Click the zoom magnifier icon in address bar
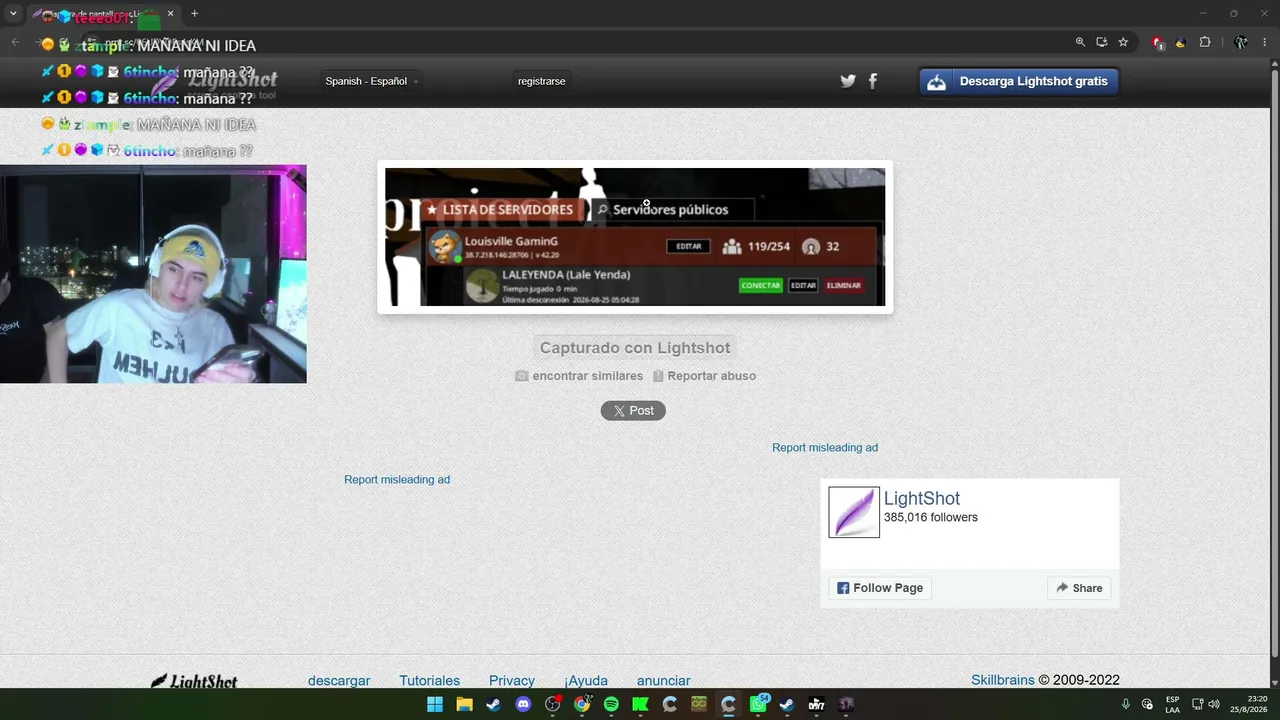 [x=1080, y=42]
